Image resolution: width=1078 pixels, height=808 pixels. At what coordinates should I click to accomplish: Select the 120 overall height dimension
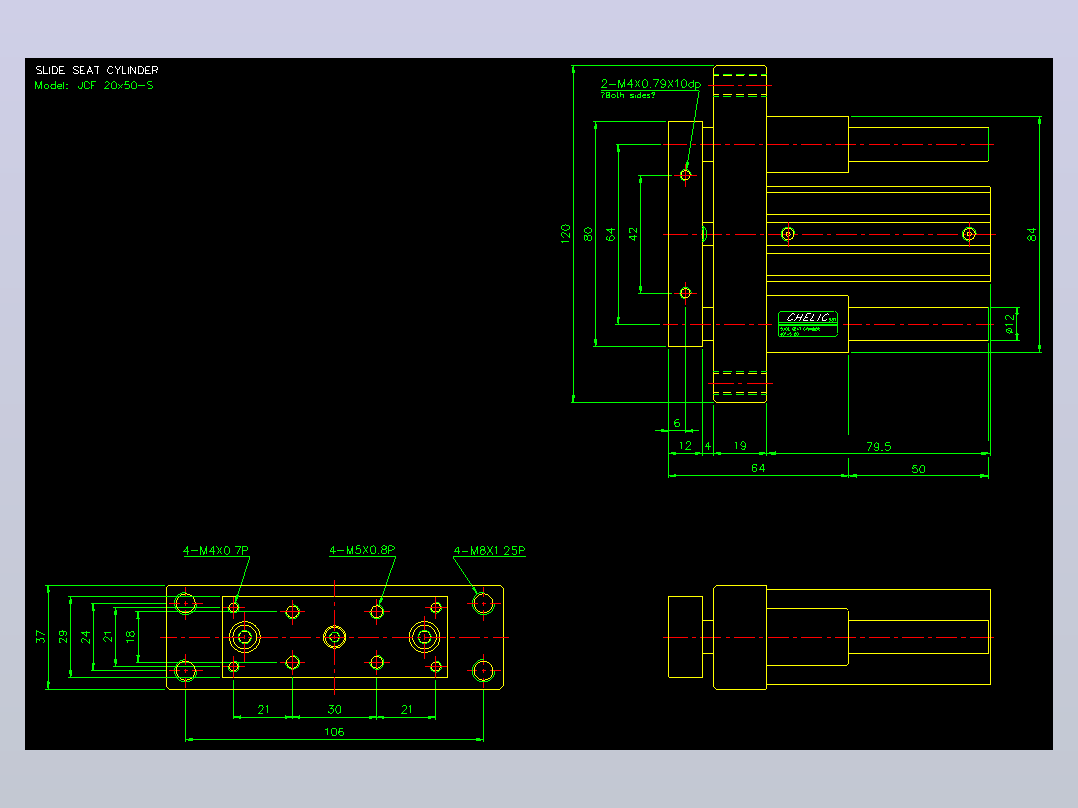[x=566, y=233]
